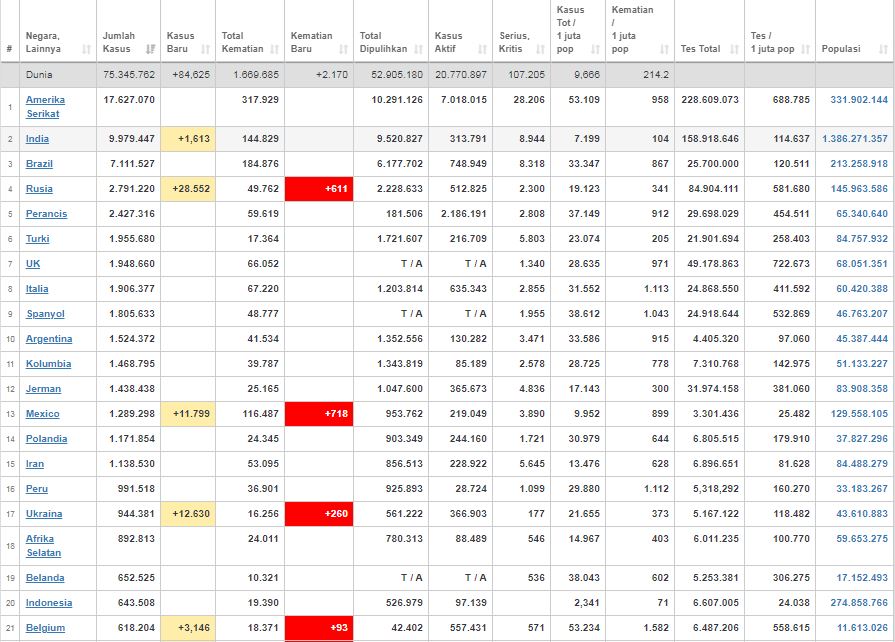Click world total cases value 75.345.762

[129, 75]
